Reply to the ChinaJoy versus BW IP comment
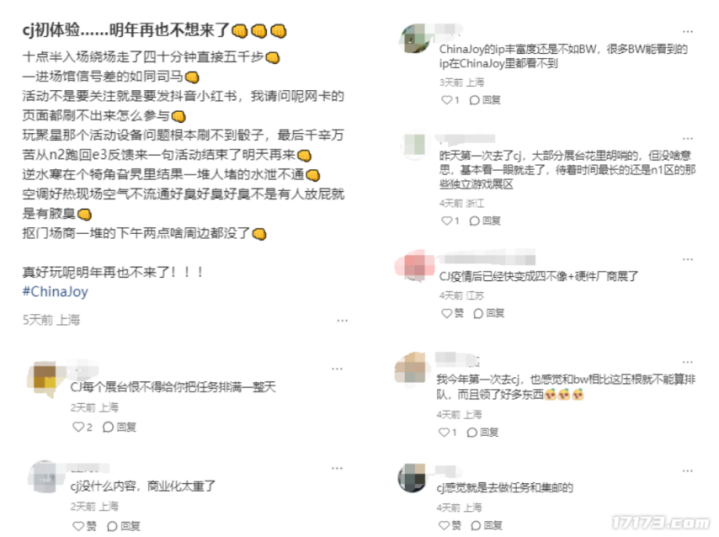The width and height of the screenshot is (719, 537). click(x=485, y=100)
